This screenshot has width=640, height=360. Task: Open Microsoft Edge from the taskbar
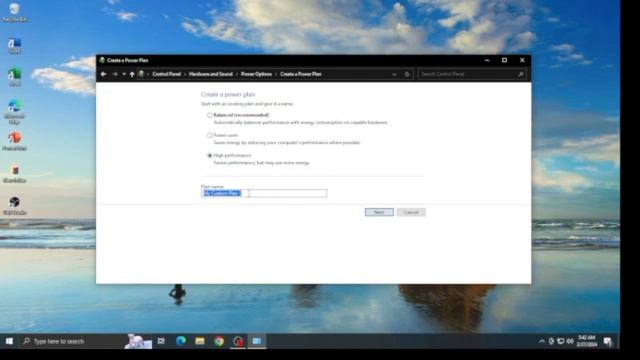(x=181, y=341)
